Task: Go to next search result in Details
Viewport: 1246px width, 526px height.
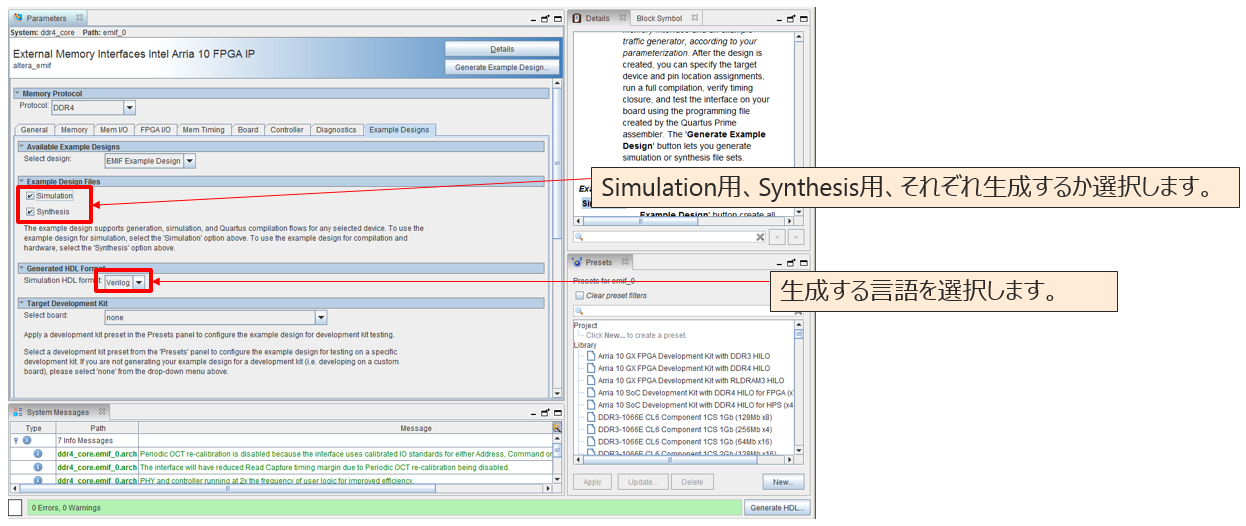Action: click(796, 237)
